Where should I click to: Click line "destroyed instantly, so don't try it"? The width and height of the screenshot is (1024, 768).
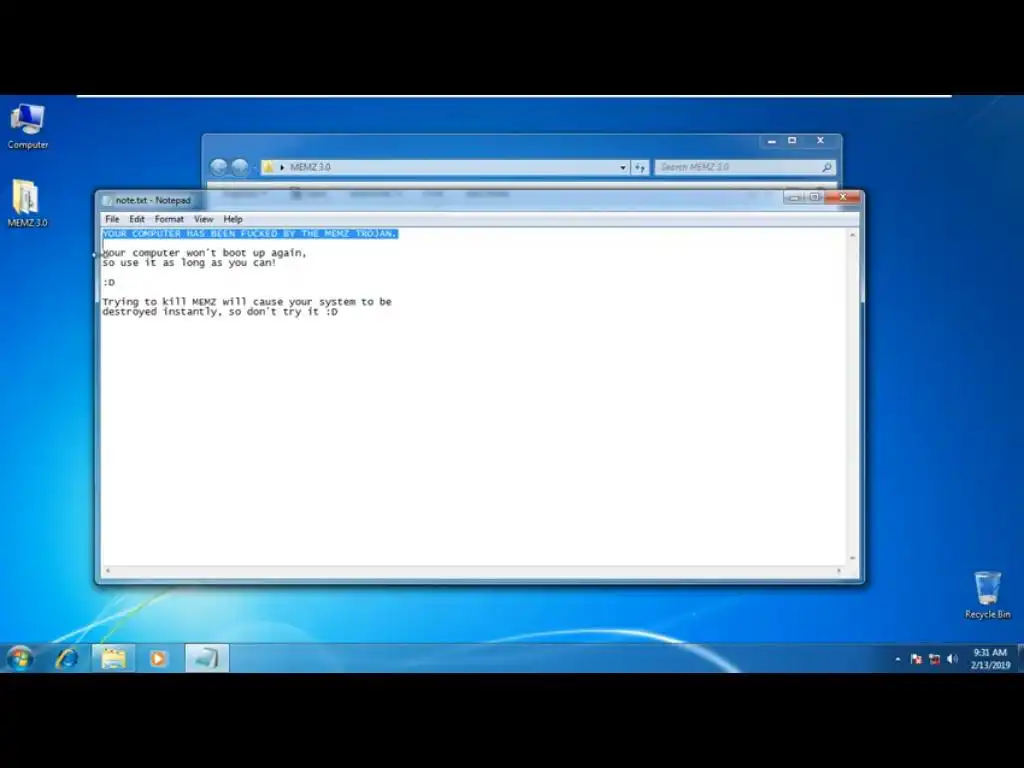click(220, 312)
